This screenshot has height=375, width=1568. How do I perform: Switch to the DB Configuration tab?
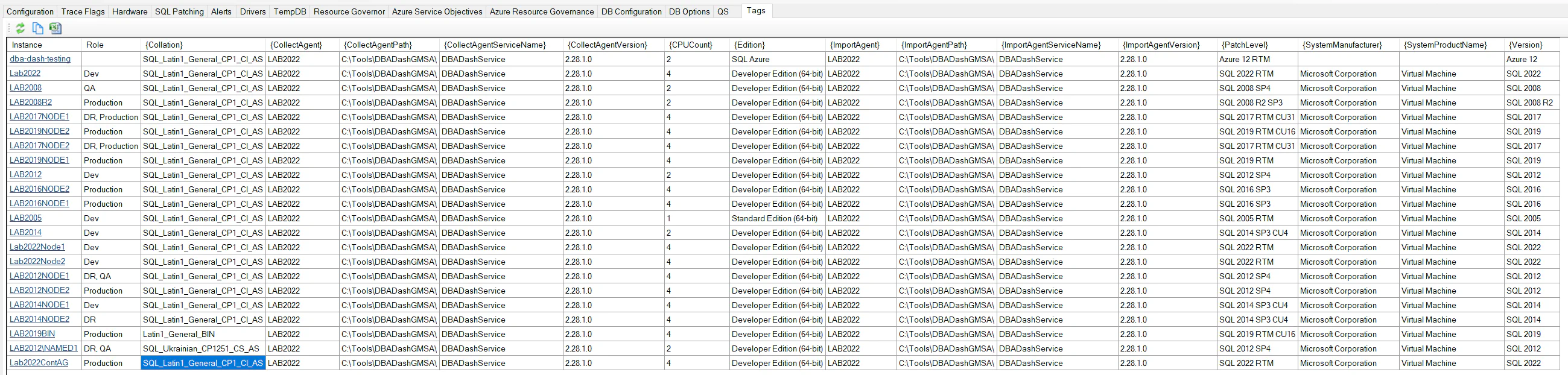pyautogui.click(x=631, y=11)
